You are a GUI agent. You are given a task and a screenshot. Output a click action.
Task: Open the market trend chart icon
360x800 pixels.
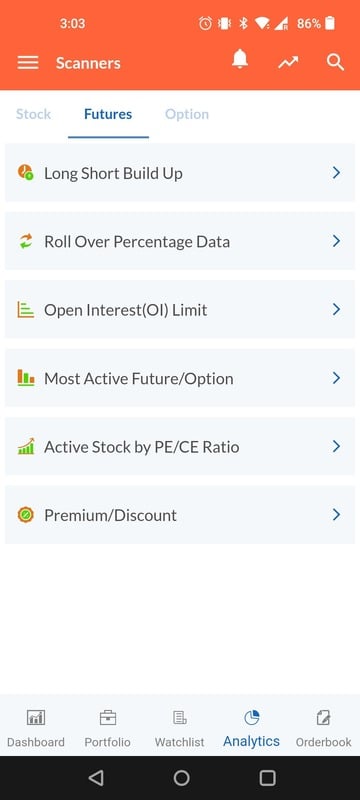click(288, 63)
